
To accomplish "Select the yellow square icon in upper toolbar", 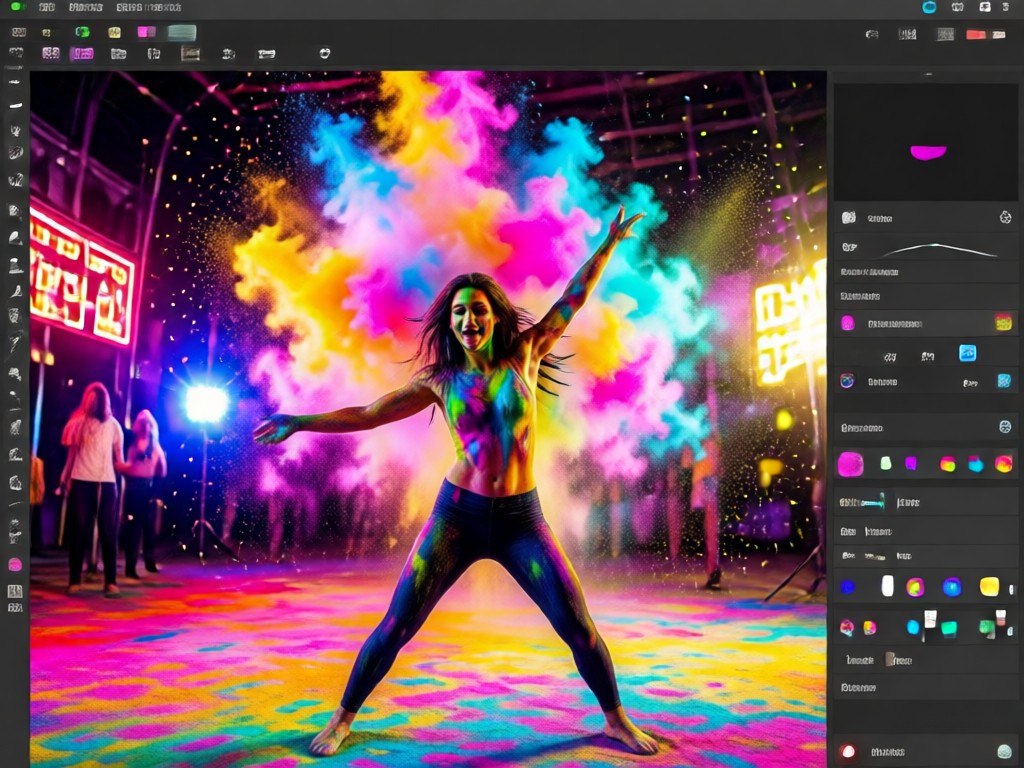I will pos(114,32).
